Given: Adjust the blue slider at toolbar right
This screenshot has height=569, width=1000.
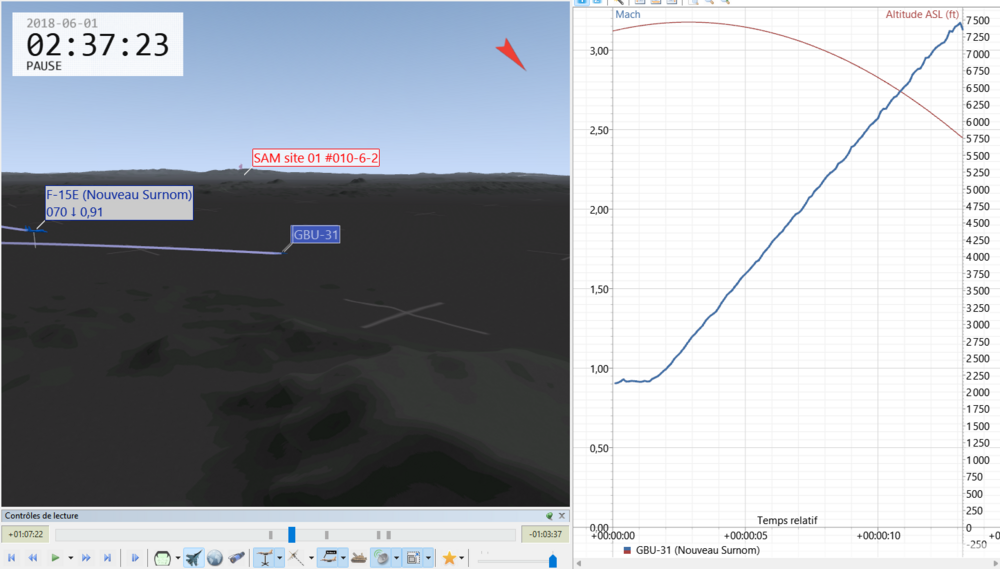Looking at the screenshot, I should tap(553, 561).
